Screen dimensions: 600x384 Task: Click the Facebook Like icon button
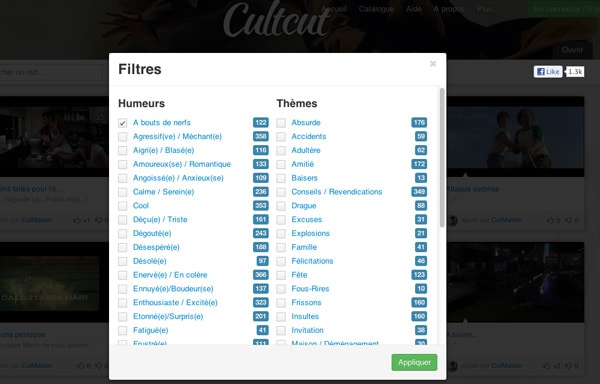(548, 72)
